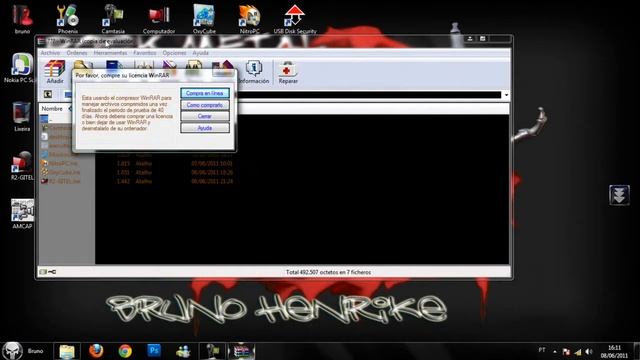Open the Opciones menu

(x=174, y=53)
